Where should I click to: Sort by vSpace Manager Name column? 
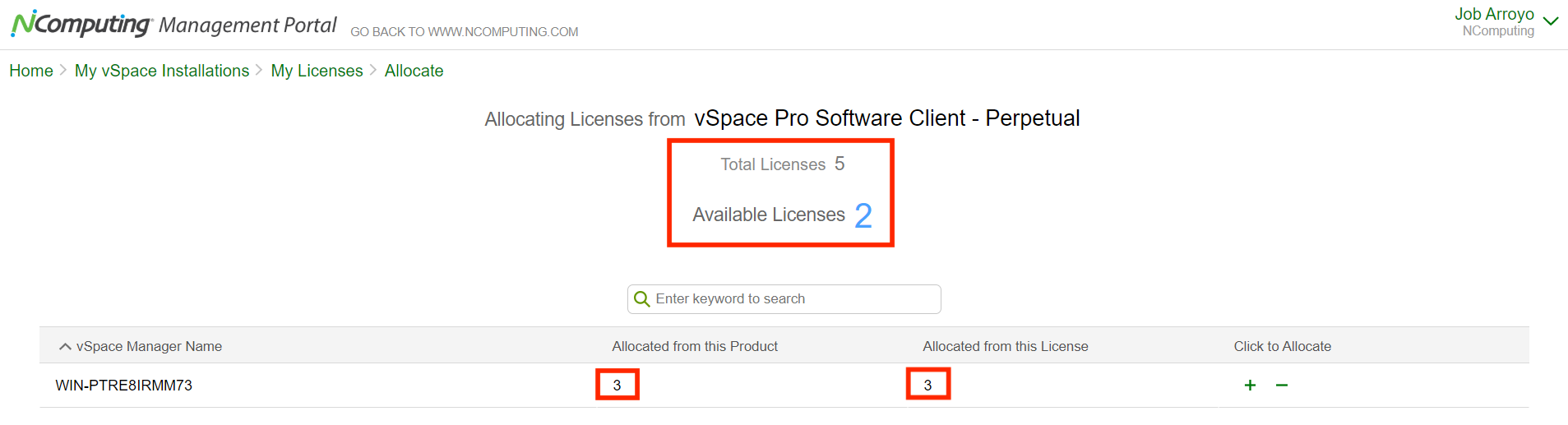(149, 347)
